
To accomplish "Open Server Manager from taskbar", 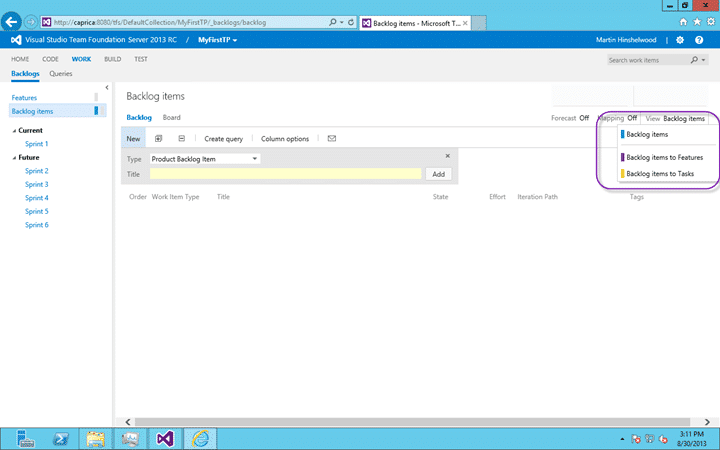I will [25, 439].
